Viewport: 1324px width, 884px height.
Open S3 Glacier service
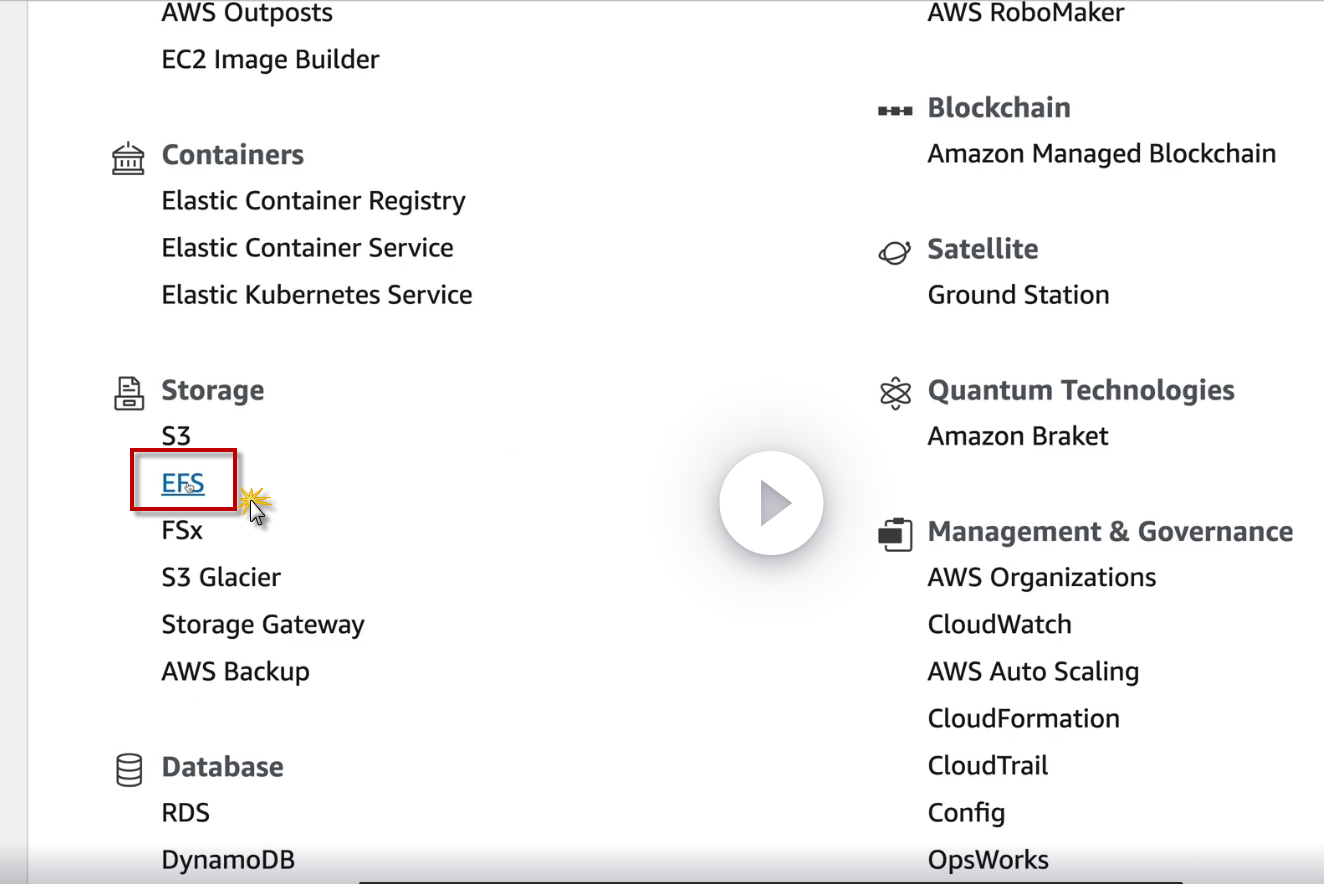click(x=221, y=577)
